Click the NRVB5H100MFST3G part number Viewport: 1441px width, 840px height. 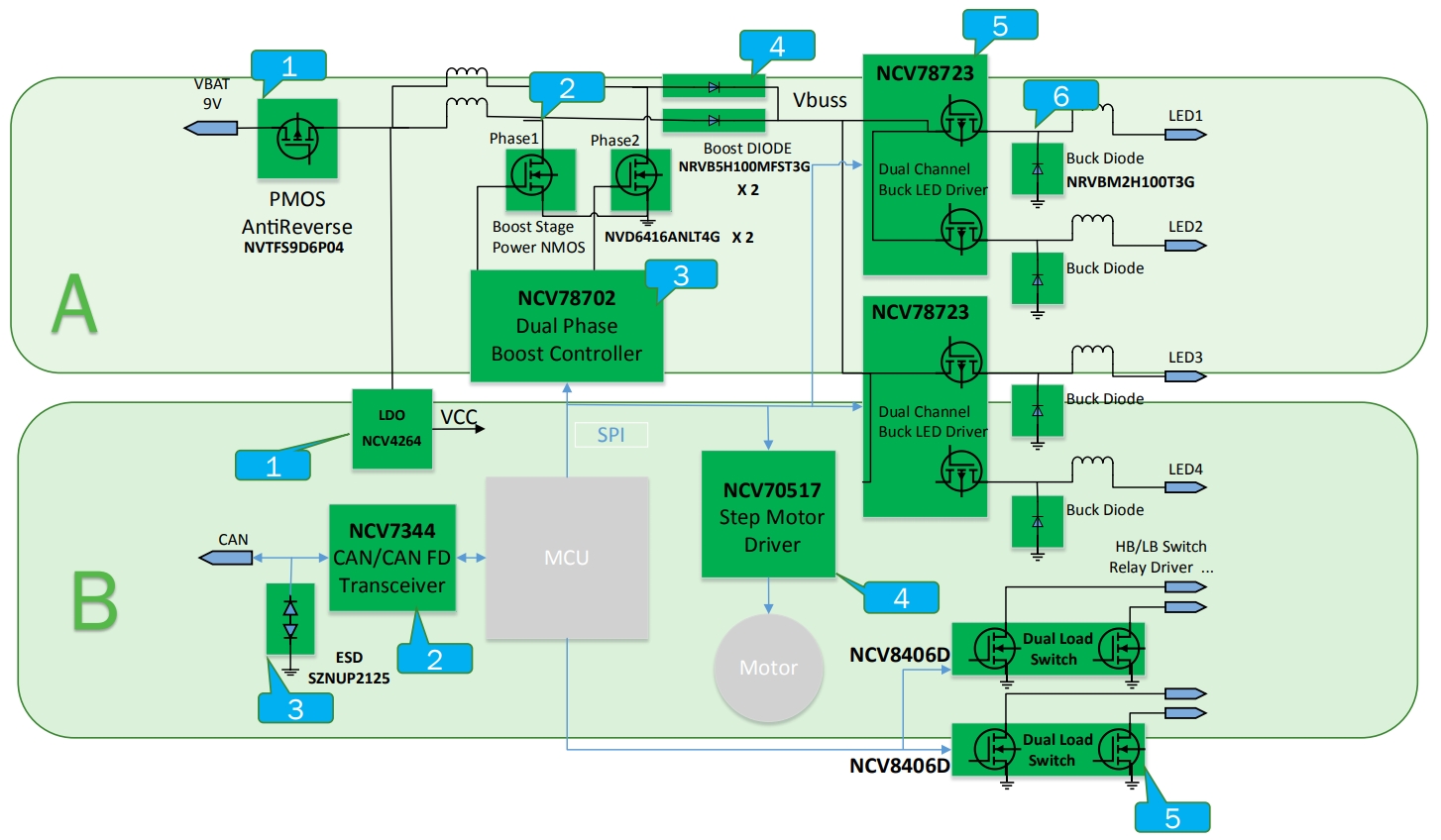pos(744,166)
